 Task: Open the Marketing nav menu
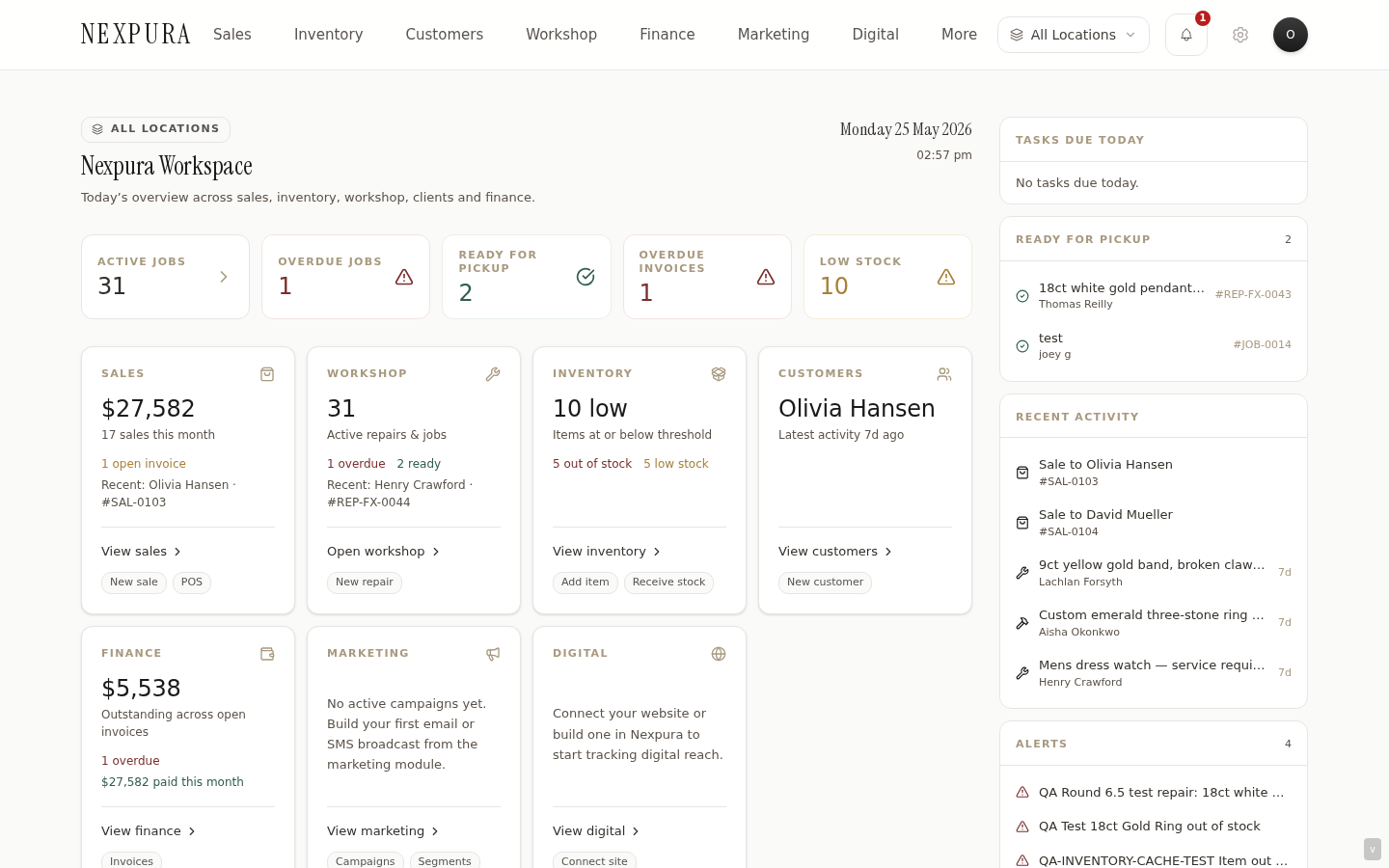pos(774,35)
